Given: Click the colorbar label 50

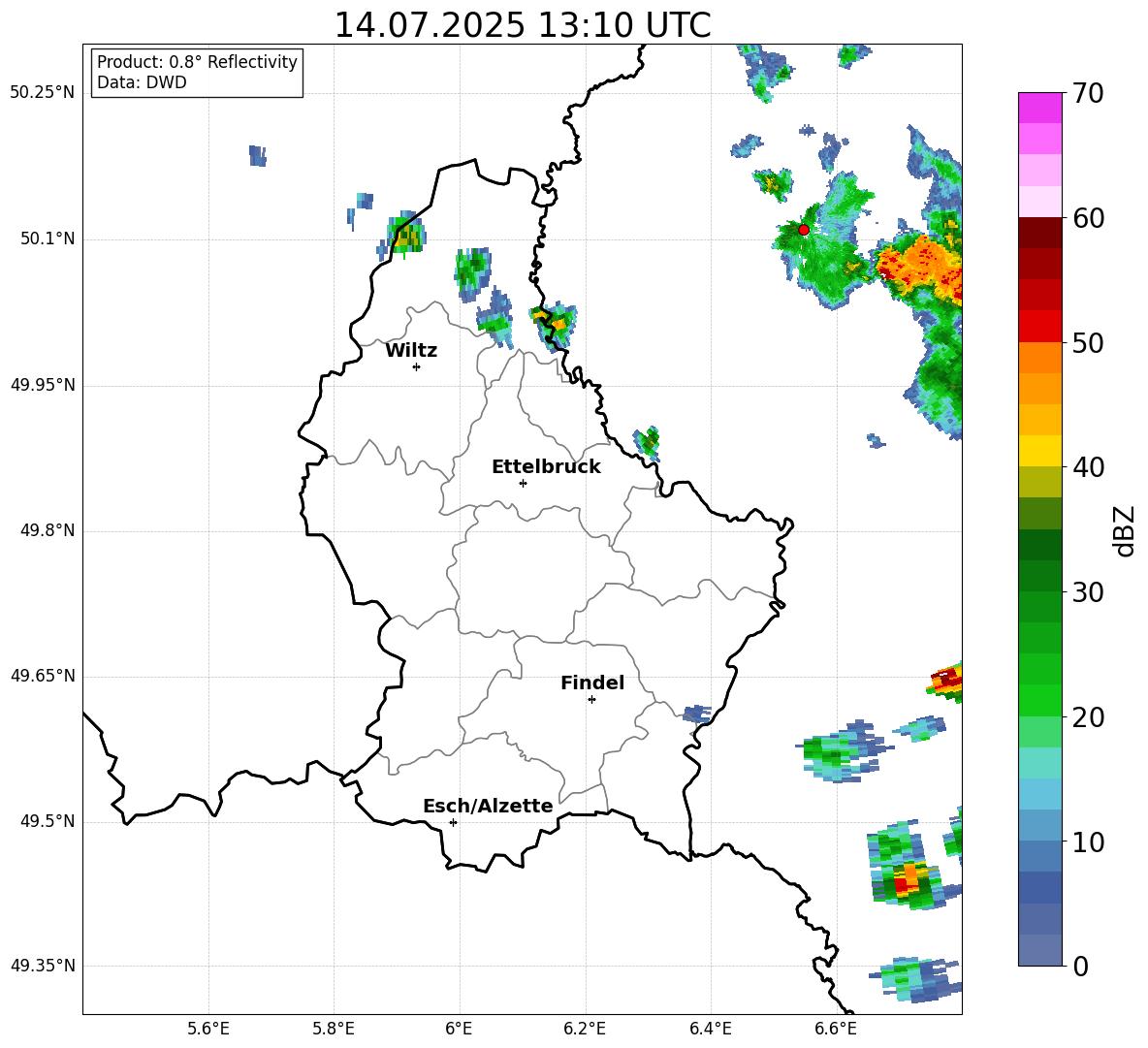Looking at the screenshot, I should coord(1088,343).
